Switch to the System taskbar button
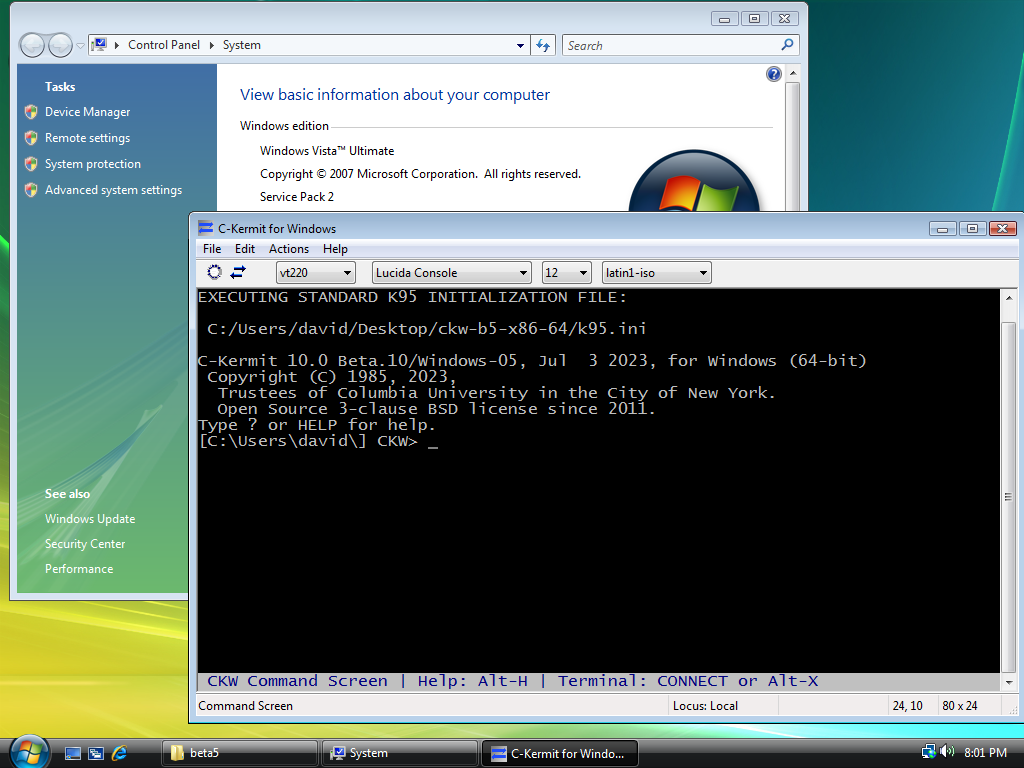The width and height of the screenshot is (1024, 768). click(400, 754)
